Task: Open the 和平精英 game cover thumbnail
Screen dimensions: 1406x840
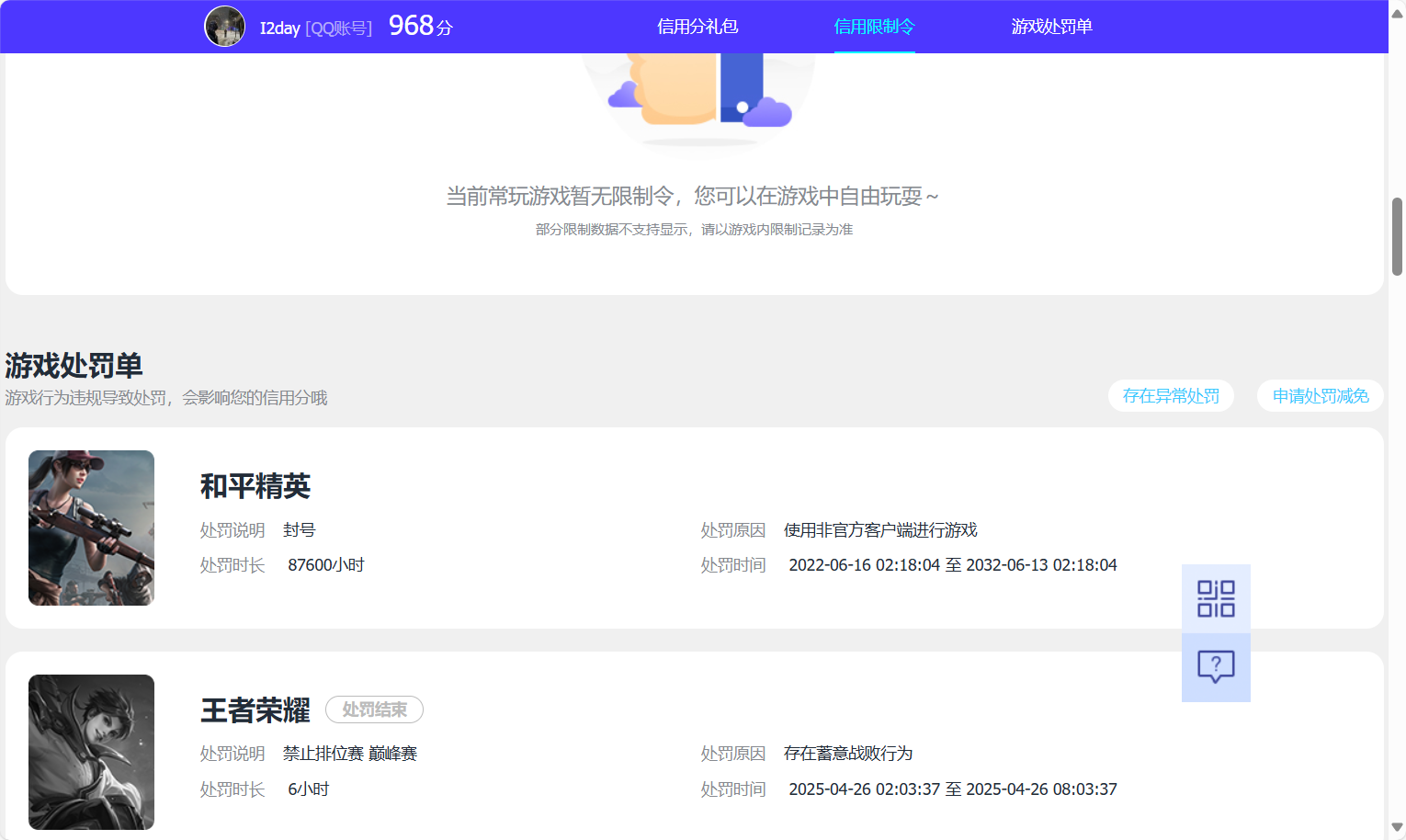Action: [91, 528]
